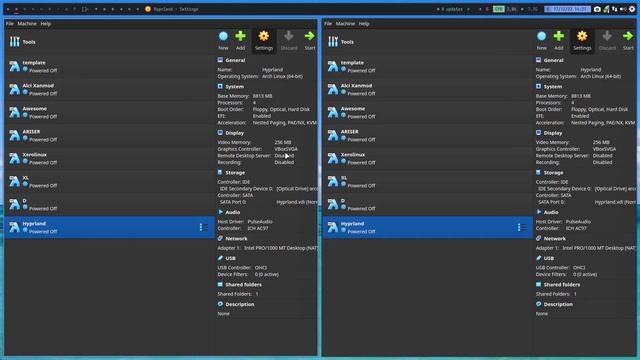Click settings gear in top bar tray
This screenshot has height=360, width=640.
pos(632,9)
